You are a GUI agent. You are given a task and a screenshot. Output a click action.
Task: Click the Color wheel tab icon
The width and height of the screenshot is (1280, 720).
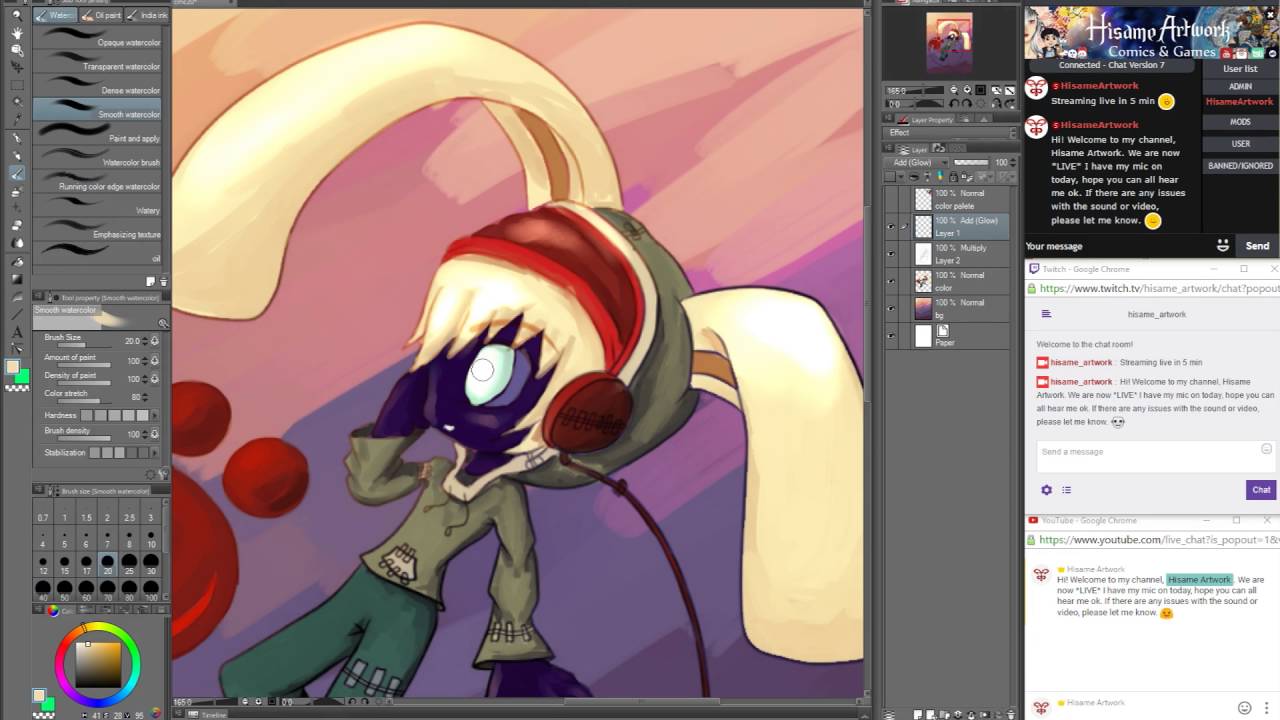click(x=54, y=610)
